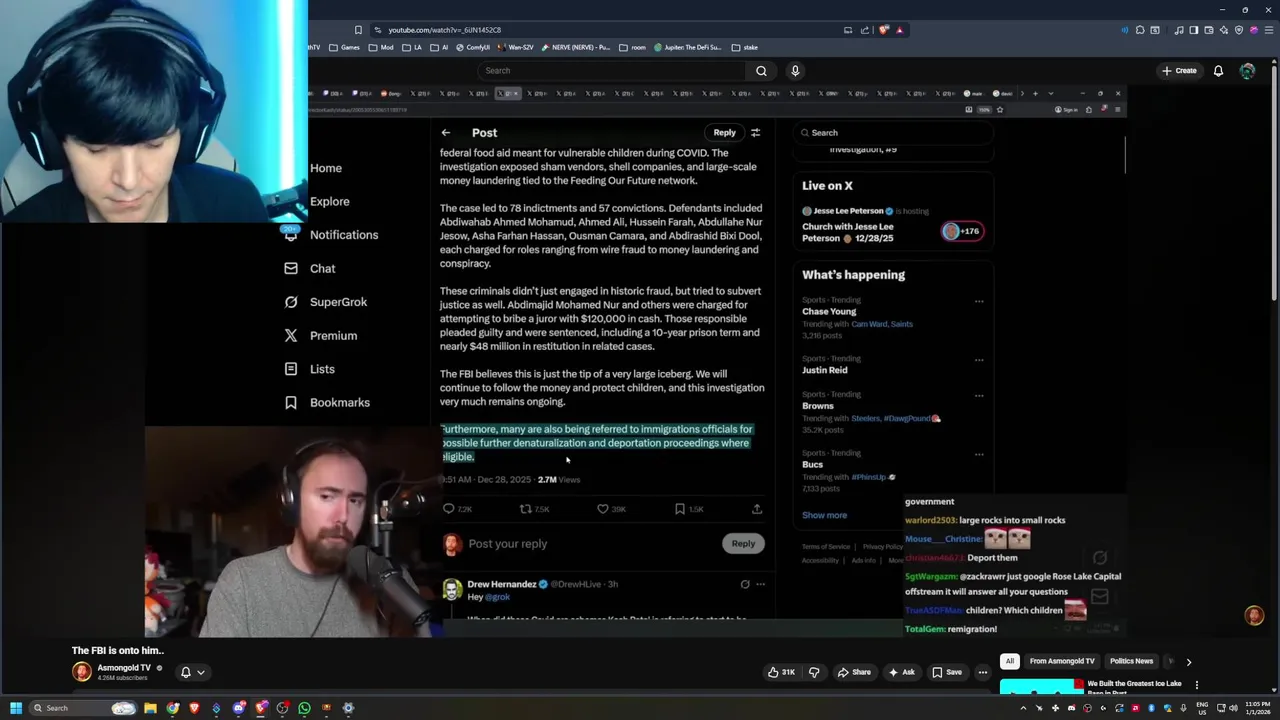Image resolution: width=1280 pixels, height=720 pixels.
Task: Open the room bookmark folder
Action: [632, 47]
